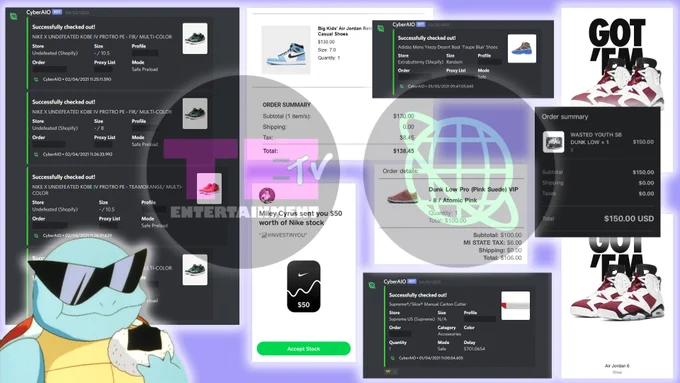
Task: Click the footer CyberAIO logo in the first Kobe embed
Action: coord(36,79)
